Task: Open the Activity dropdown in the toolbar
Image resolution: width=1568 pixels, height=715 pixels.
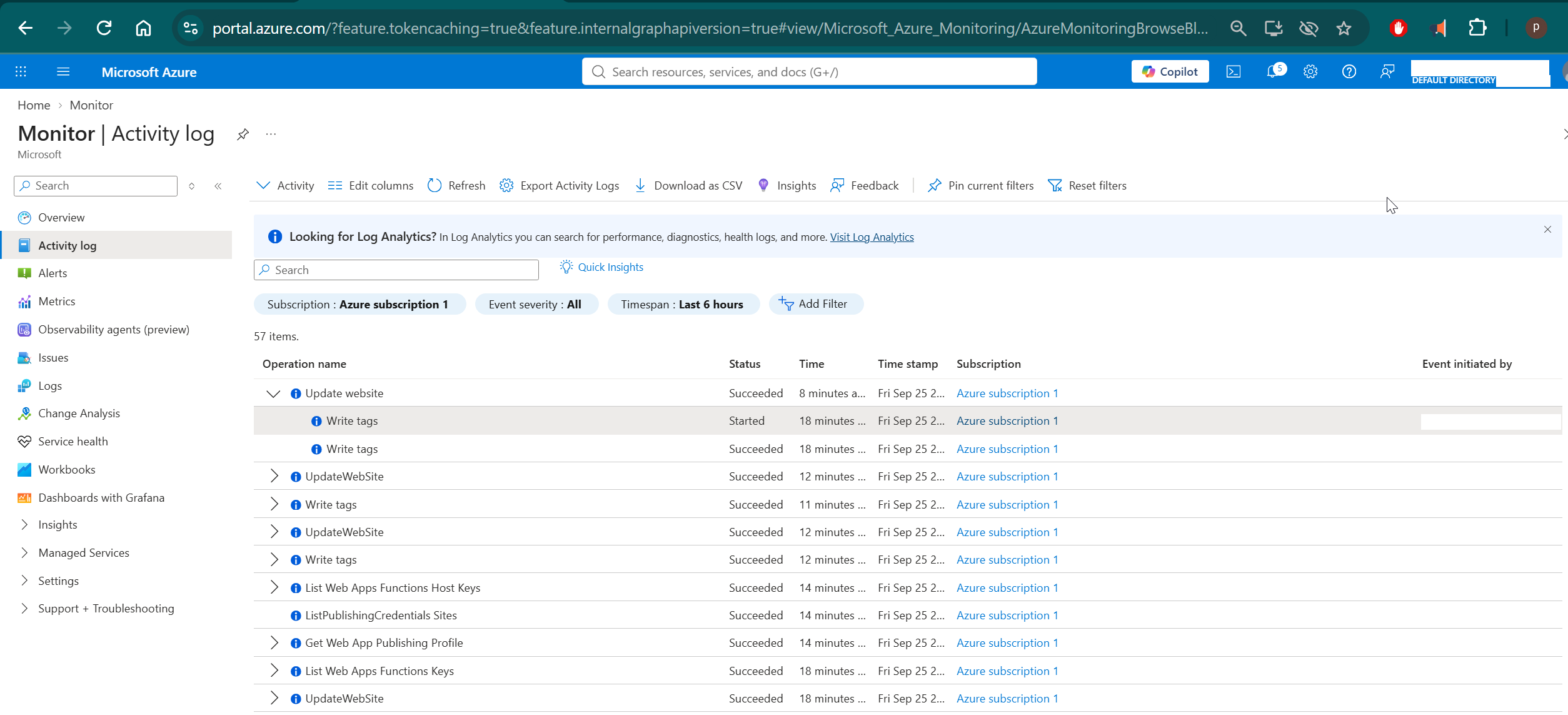Action: [x=286, y=186]
